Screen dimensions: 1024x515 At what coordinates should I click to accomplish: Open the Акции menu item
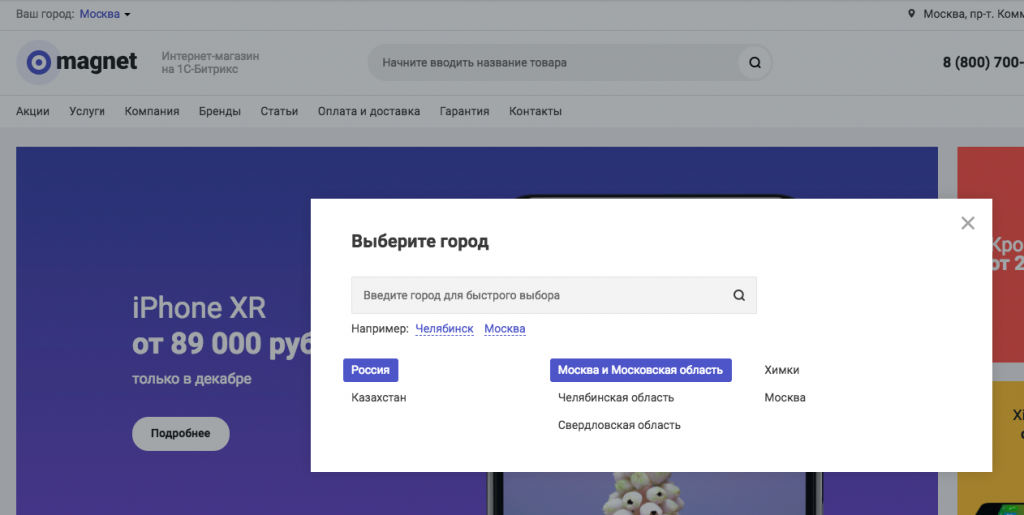[33, 111]
